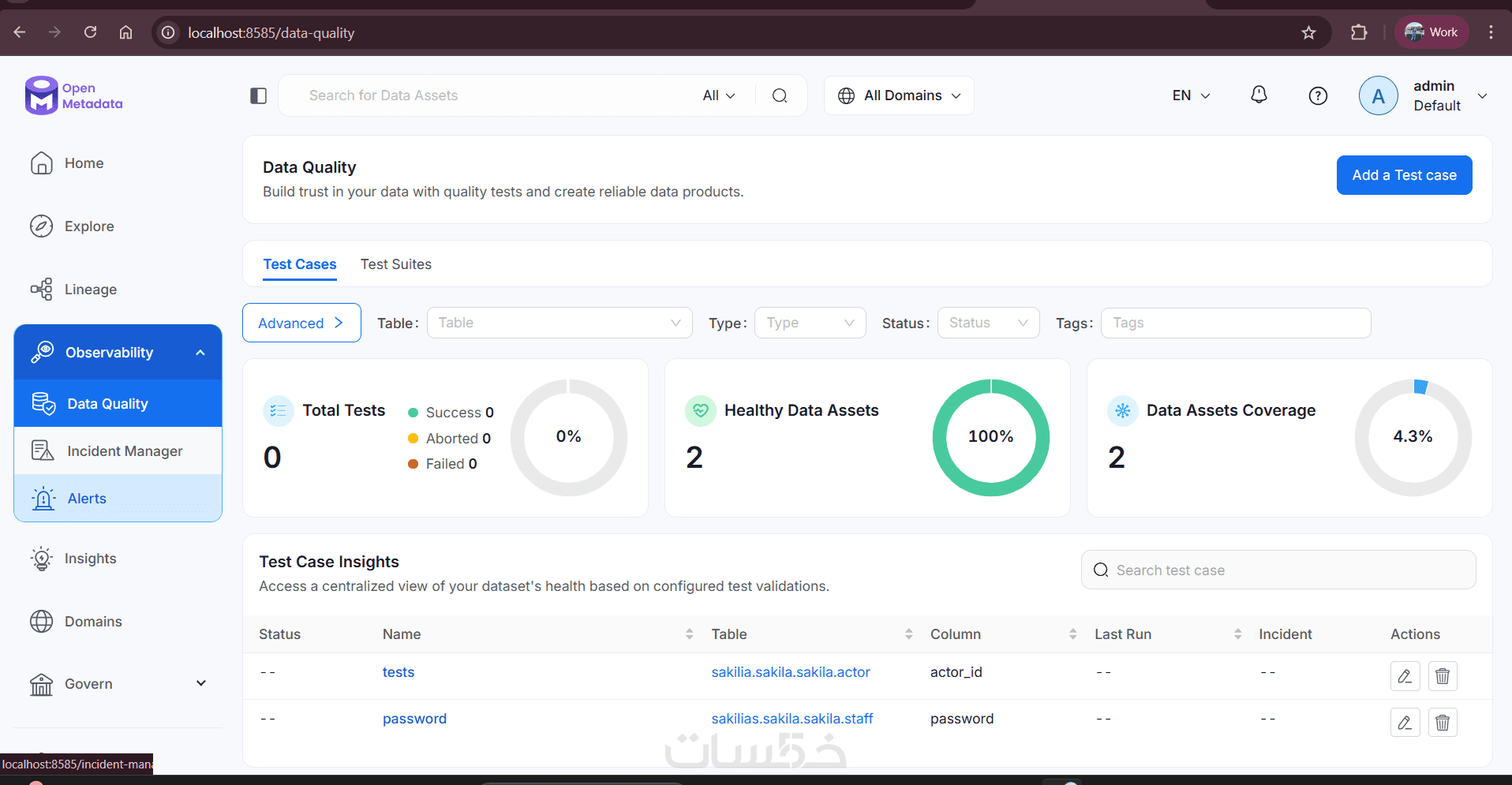This screenshot has height=785, width=1512.
Task: Focus the Search for Data Assets field
Action: pyautogui.click(x=497, y=95)
